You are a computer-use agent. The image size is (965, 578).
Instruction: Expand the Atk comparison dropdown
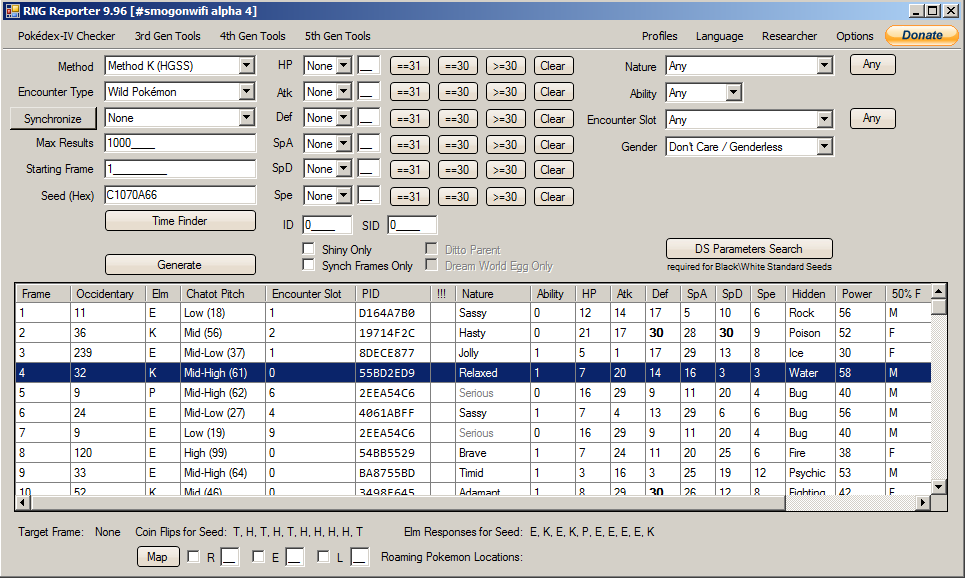point(345,92)
